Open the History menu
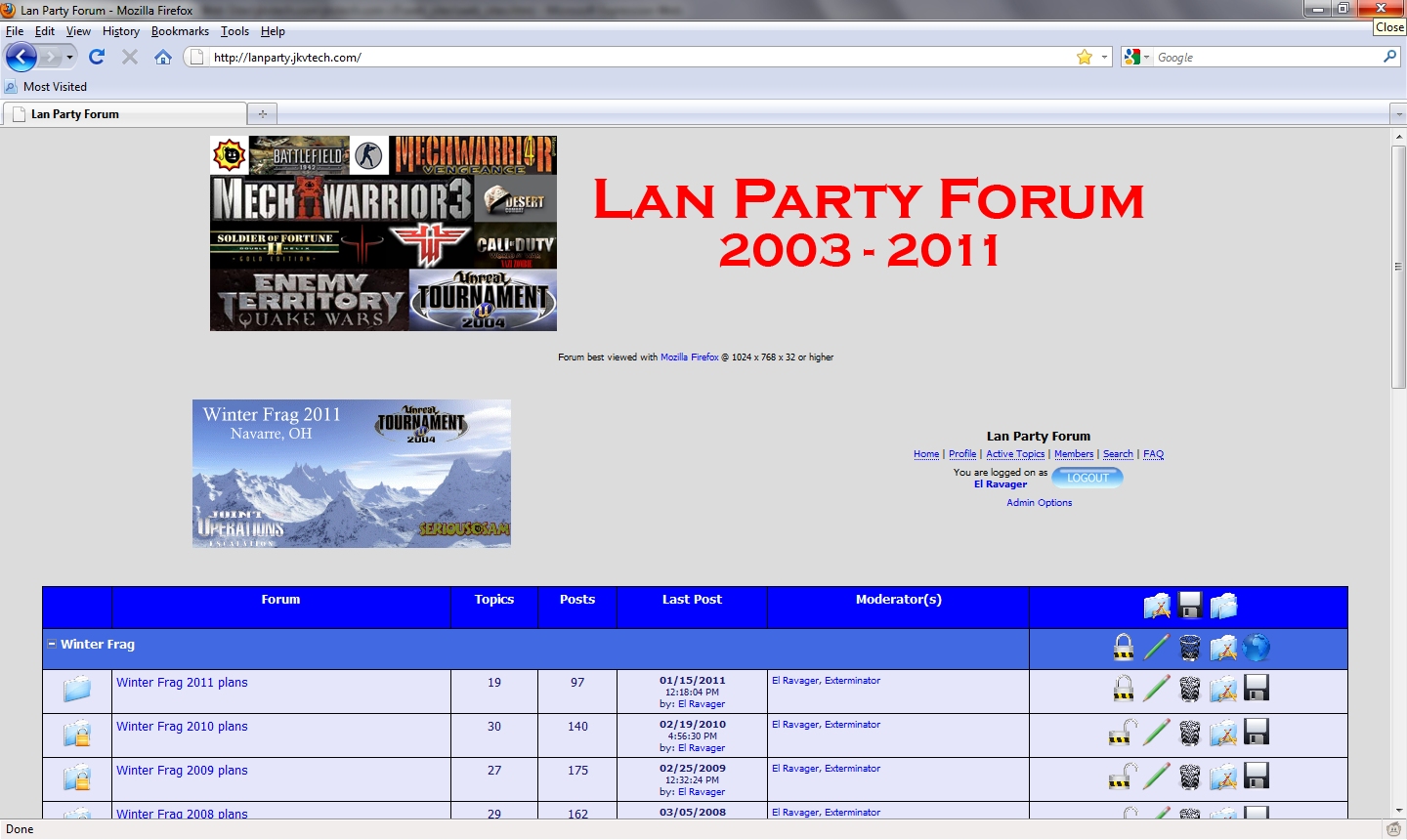The height and width of the screenshot is (840, 1407). [121, 31]
